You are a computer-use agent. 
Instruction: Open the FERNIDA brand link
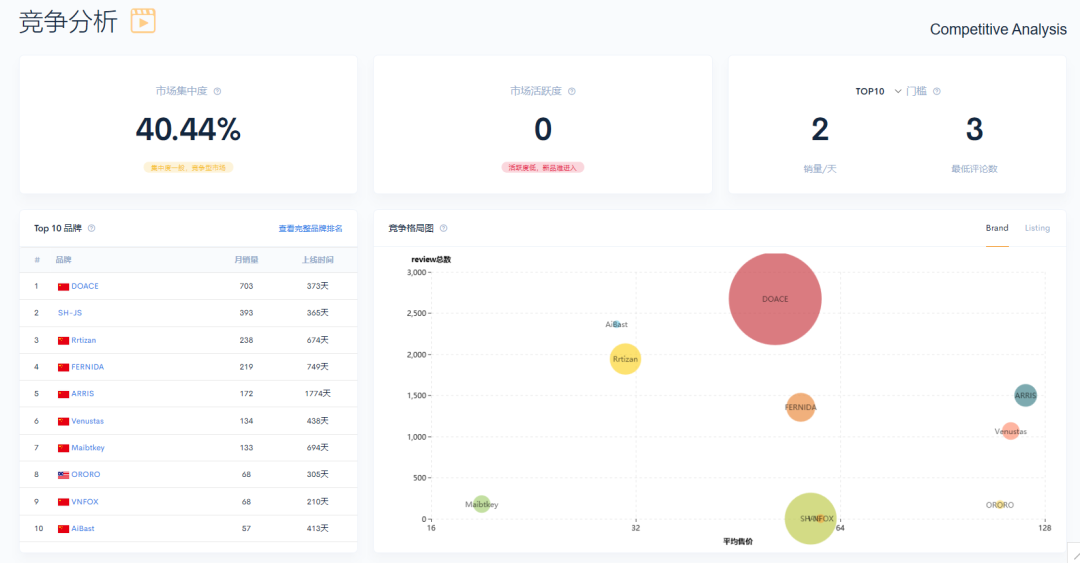[87, 367]
